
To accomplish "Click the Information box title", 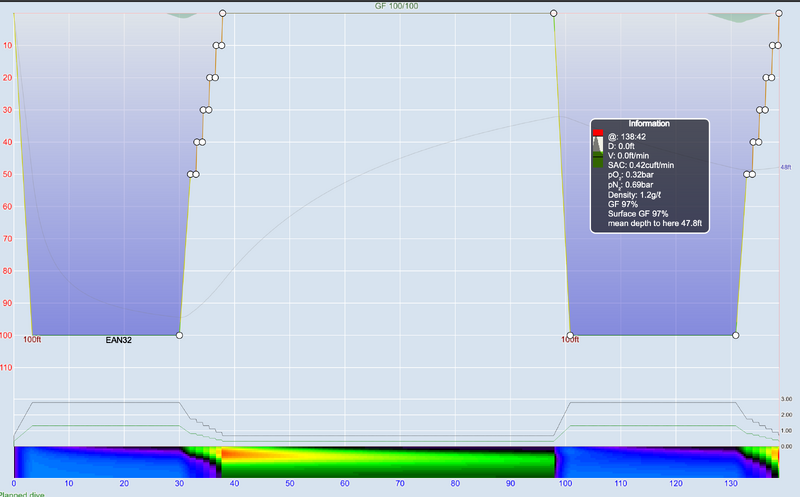I will (x=649, y=123).
